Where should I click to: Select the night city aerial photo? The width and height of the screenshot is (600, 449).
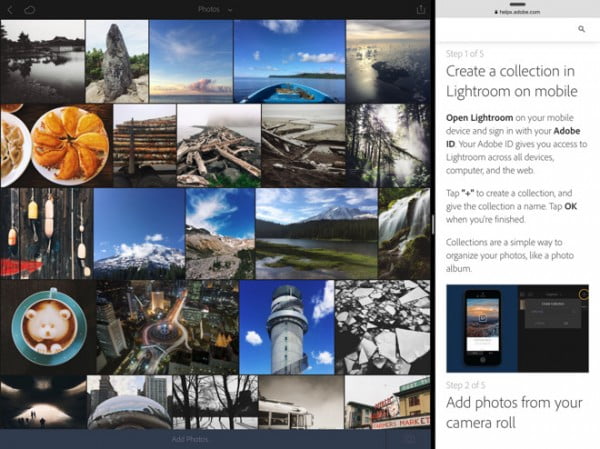pos(166,327)
